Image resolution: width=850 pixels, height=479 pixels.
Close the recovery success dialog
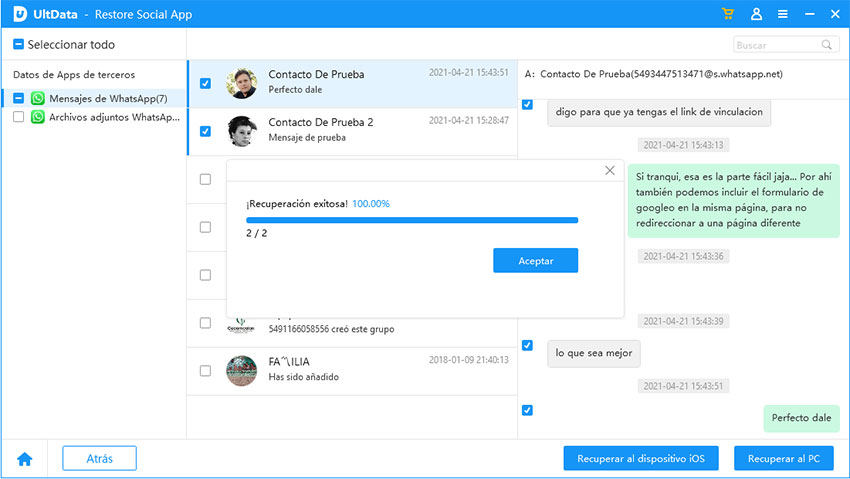coord(610,170)
